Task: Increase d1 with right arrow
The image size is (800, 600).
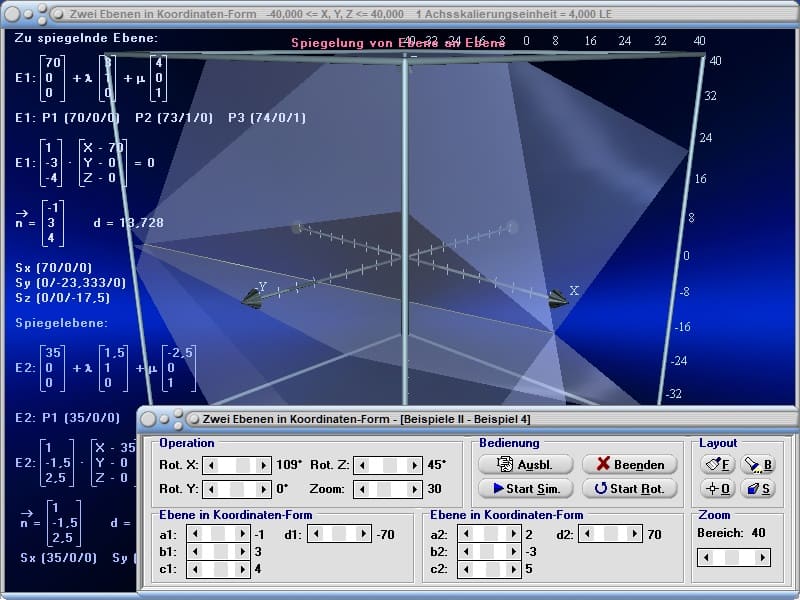Action: click(x=364, y=534)
